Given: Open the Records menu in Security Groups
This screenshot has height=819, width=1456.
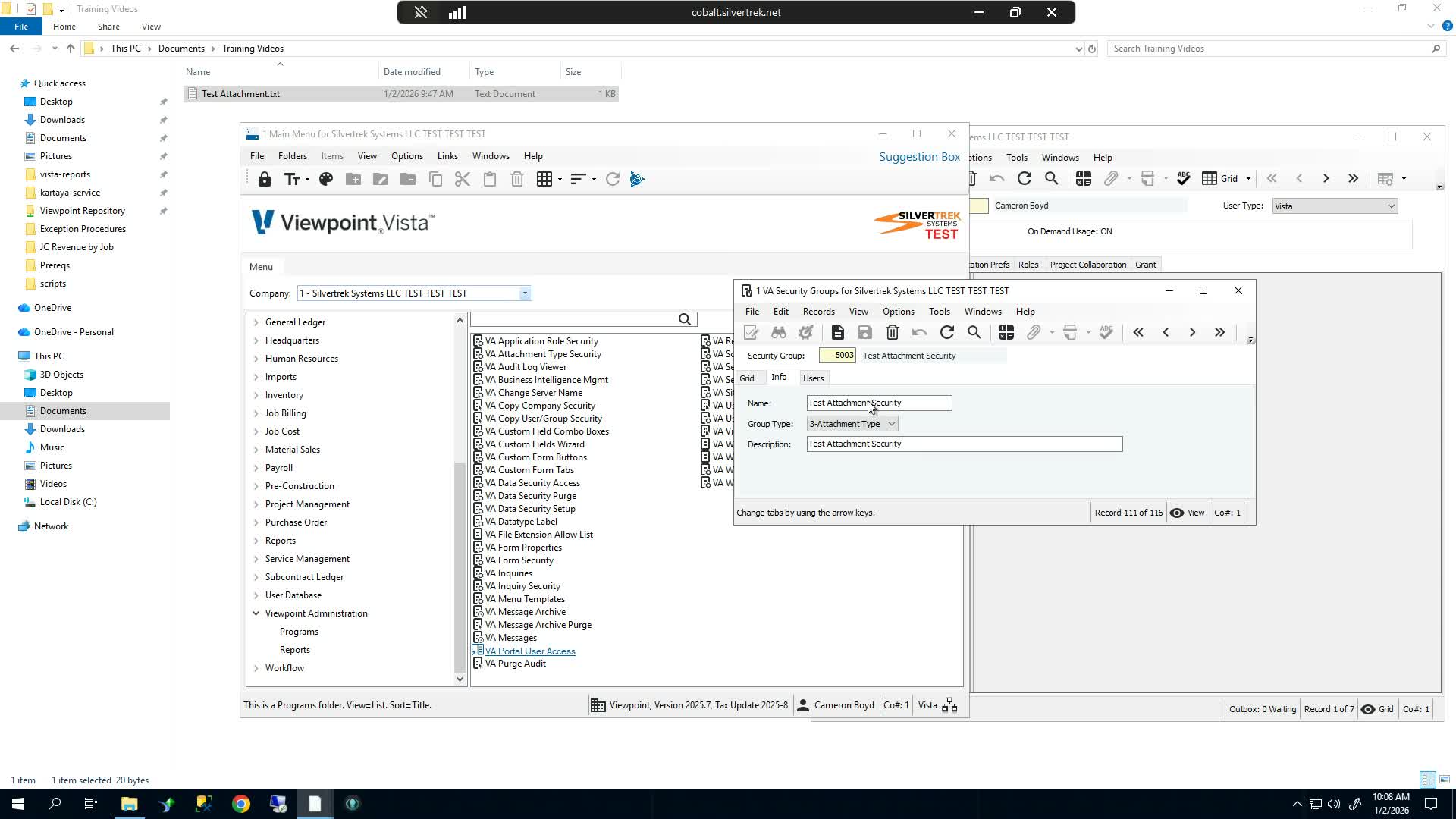Looking at the screenshot, I should (819, 312).
